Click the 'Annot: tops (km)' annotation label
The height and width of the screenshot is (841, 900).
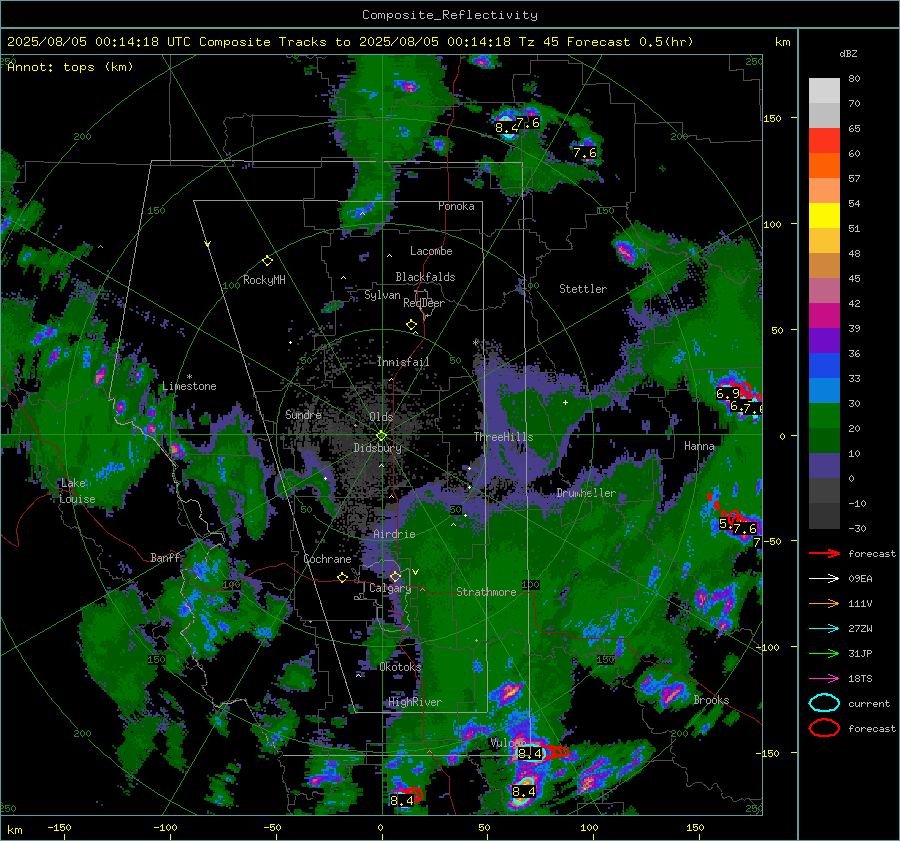pos(70,67)
